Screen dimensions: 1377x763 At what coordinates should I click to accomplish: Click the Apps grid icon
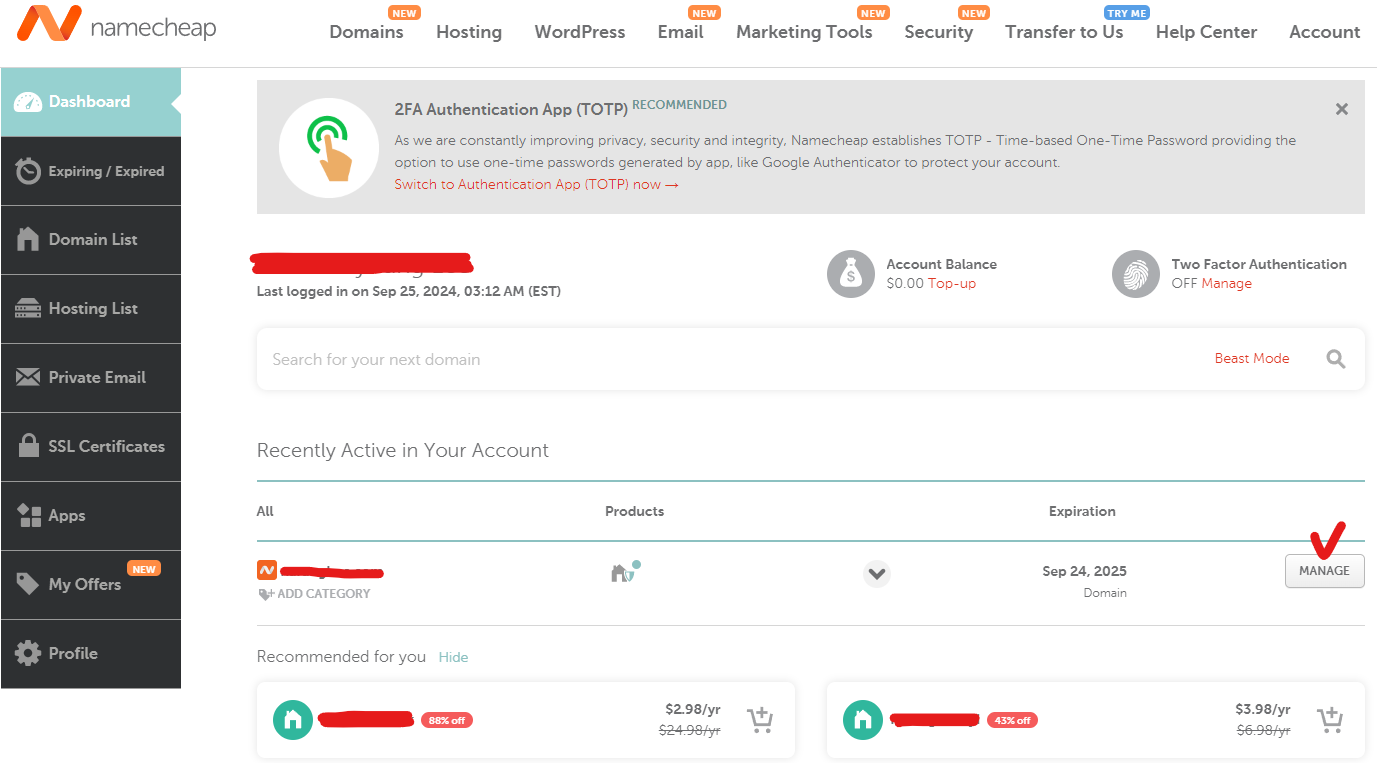click(x=28, y=516)
